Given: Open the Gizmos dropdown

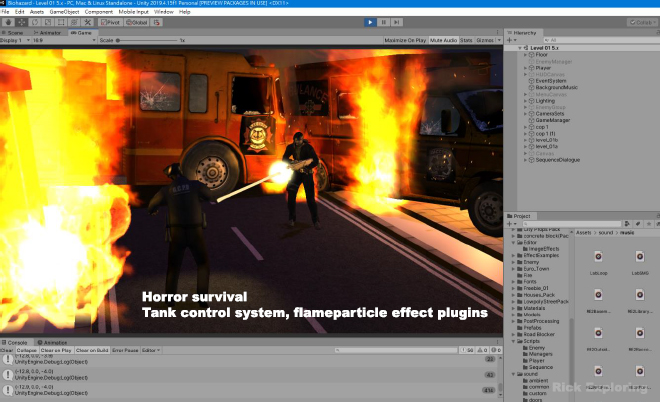Looking at the screenshot, I should click(x=486, y=40).
